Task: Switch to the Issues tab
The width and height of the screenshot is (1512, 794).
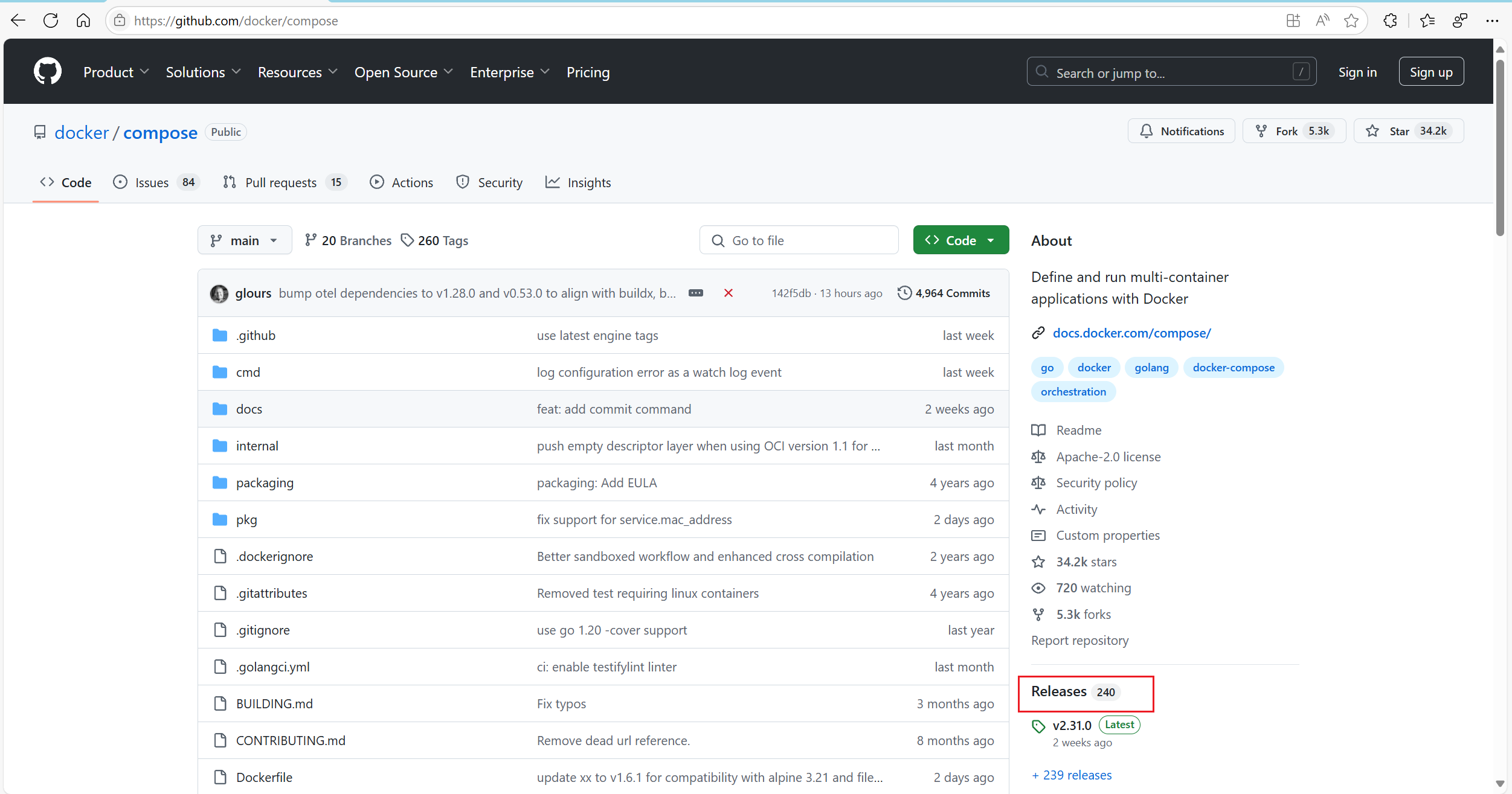Action: coord(156,182)
